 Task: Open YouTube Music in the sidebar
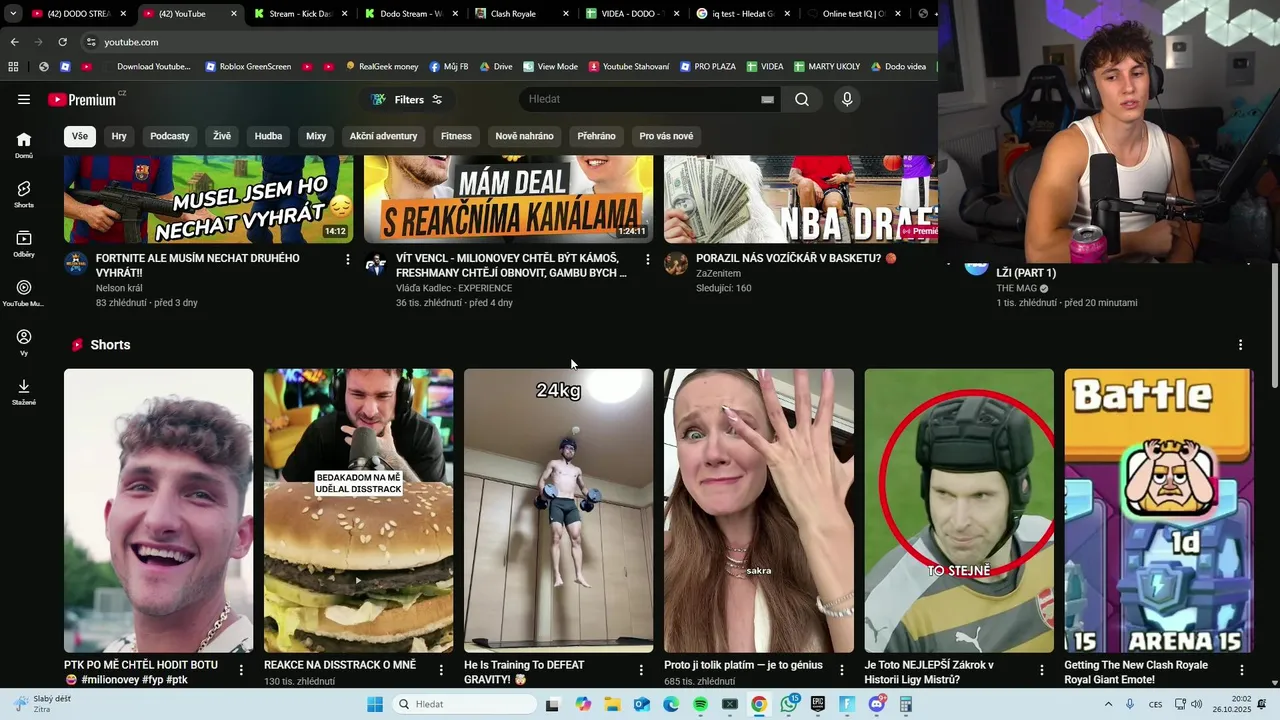(24, 293)
